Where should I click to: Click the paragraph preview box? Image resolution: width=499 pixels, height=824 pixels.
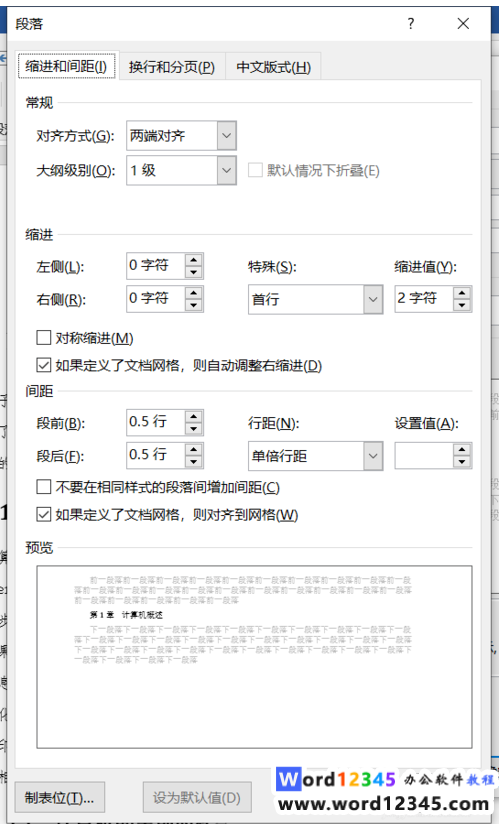pos(254,657)
